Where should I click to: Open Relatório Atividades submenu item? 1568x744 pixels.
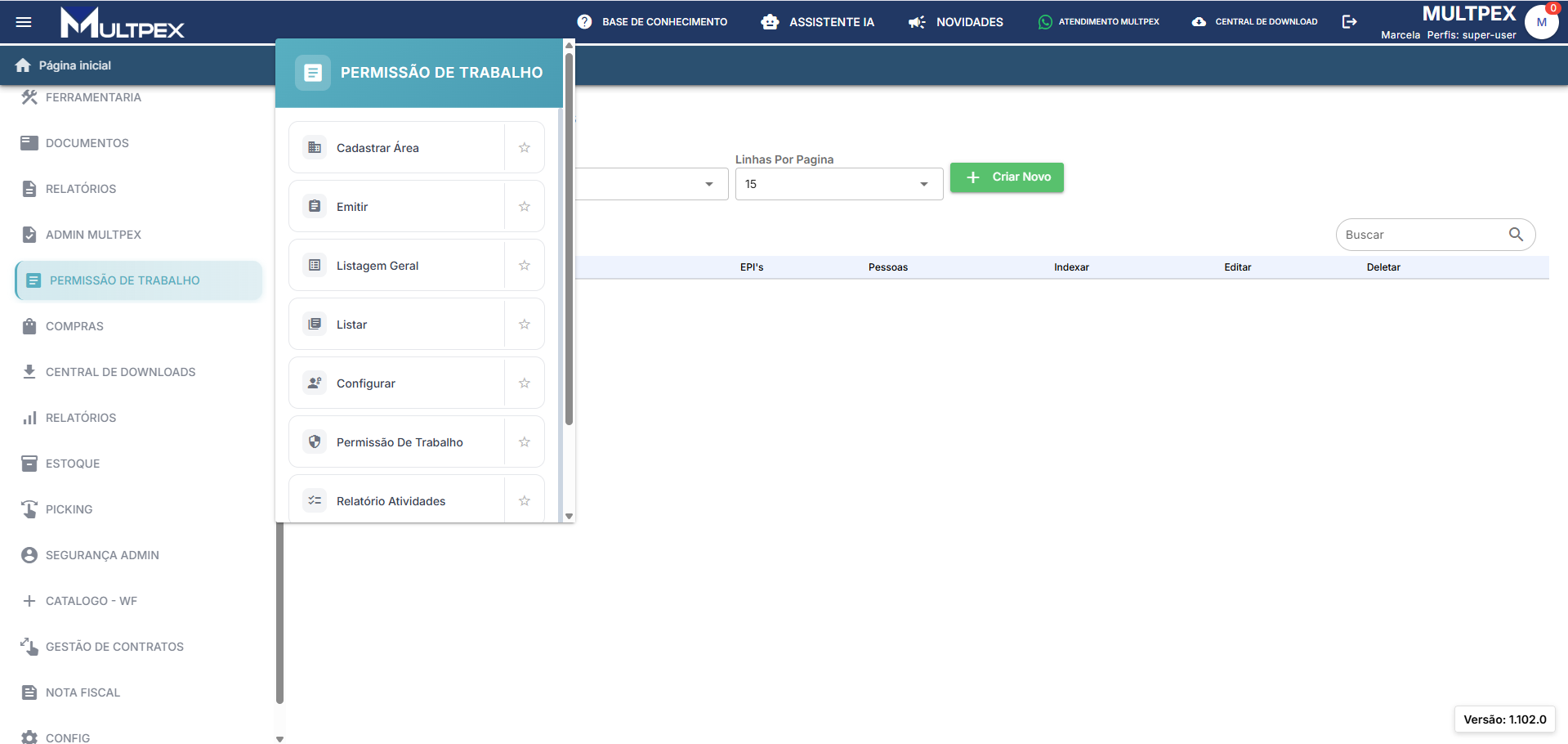pyautogui.click(x=397, y=499)
